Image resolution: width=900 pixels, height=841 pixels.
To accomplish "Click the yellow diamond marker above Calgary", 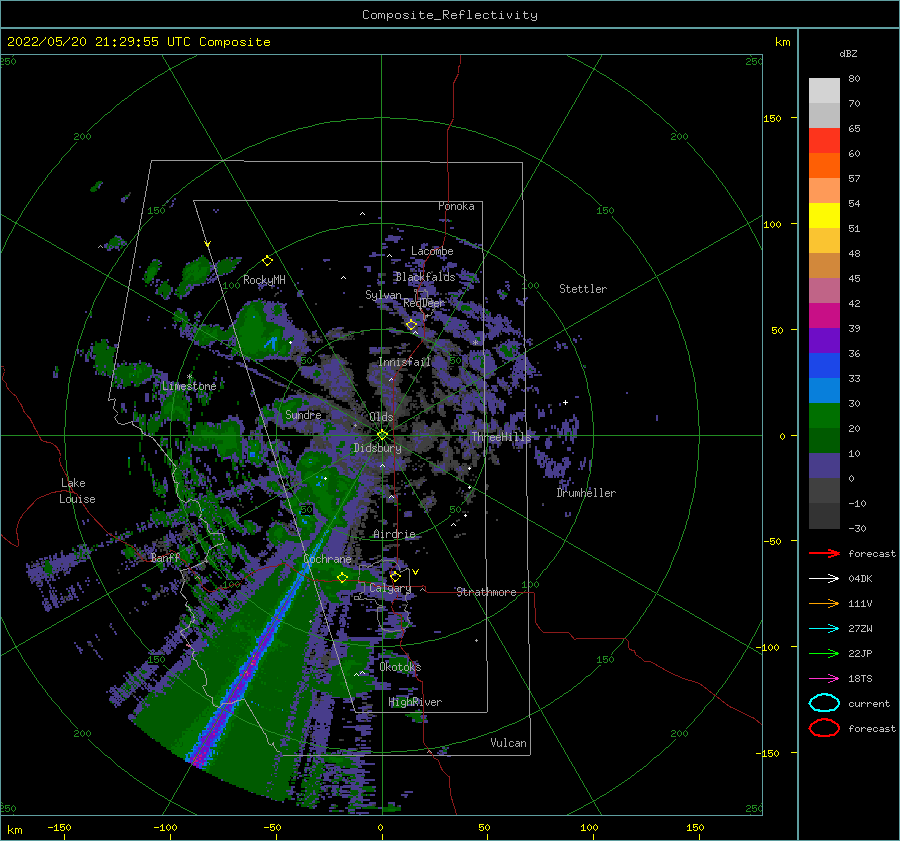I will click(395, 576).
